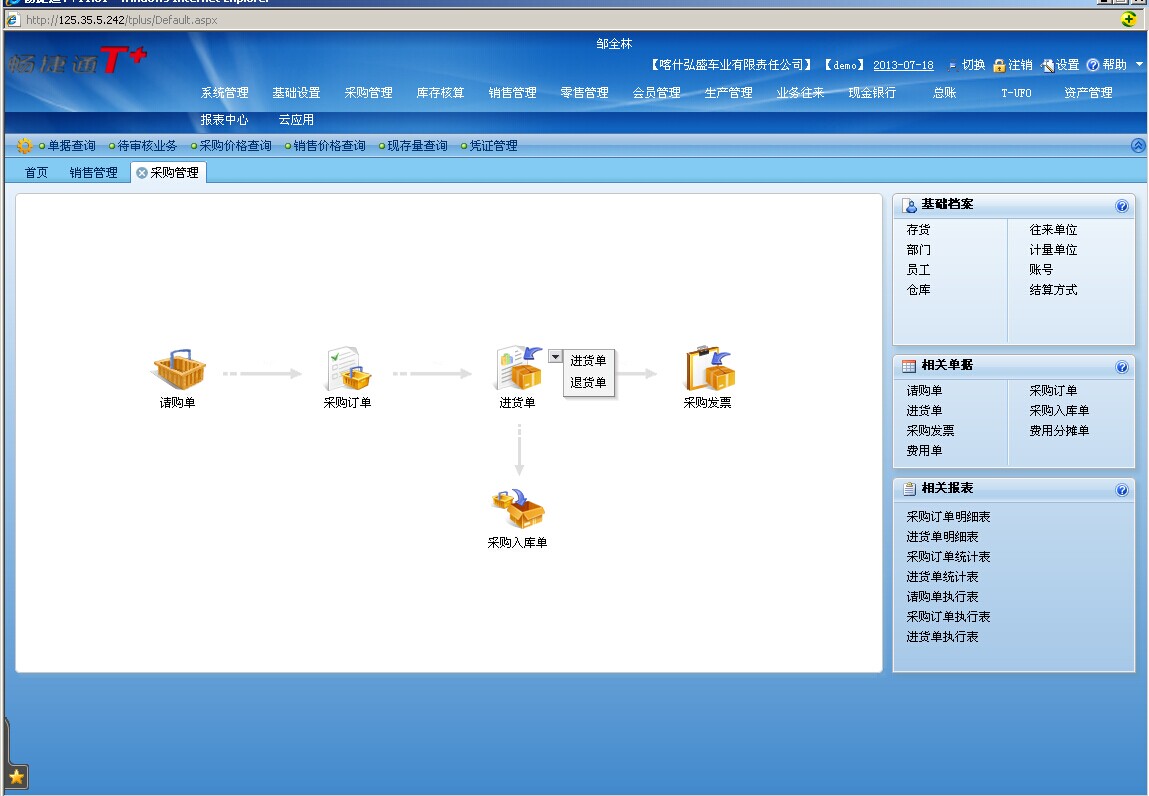Choose 进货单 from the popup menu
The image size is (1149, 796).
click(588, 361)
